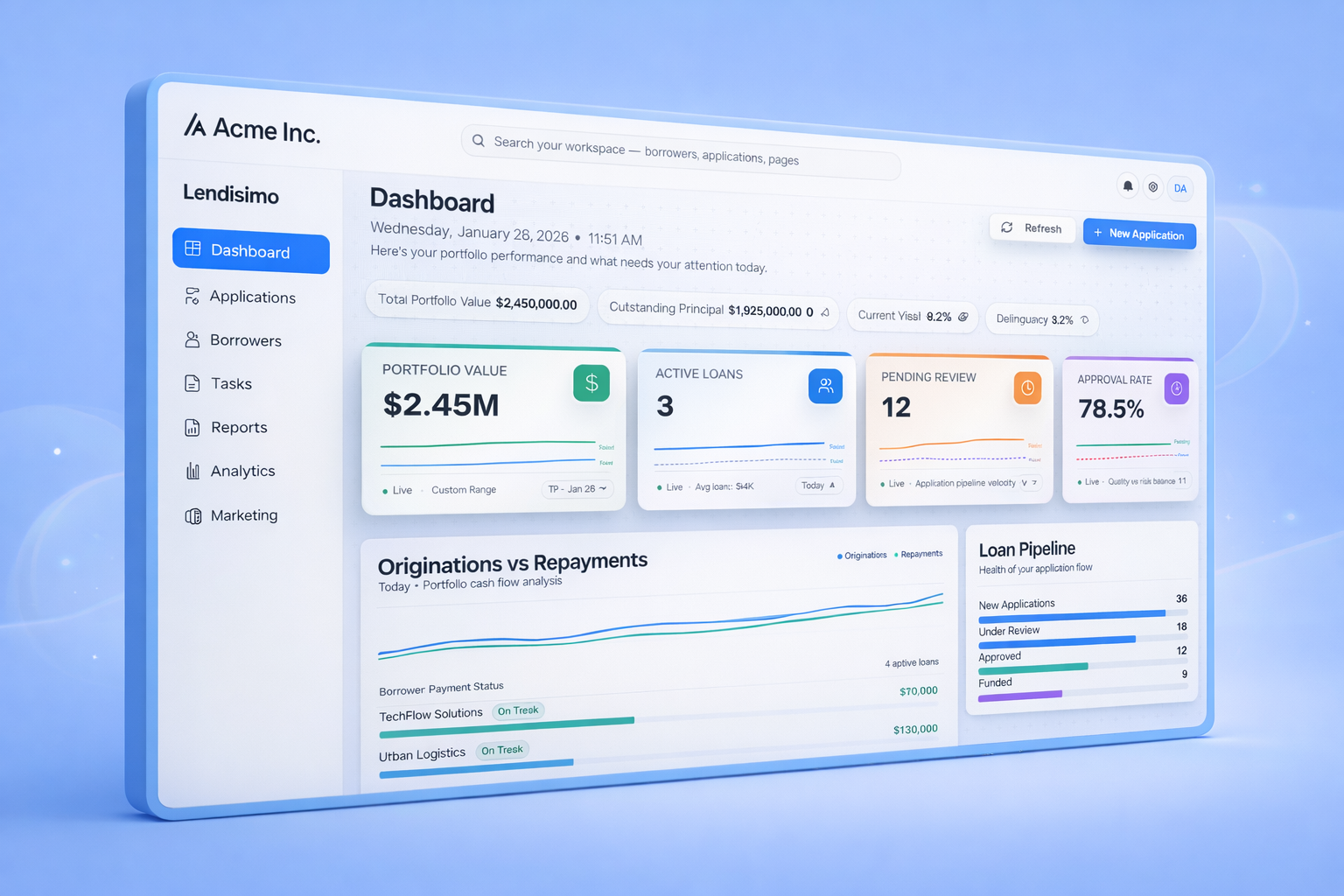The width and height of the screenshot is (1344, 896).
Task: Click the green dollar icon on Portfolio Value
Action: (591, 383)
